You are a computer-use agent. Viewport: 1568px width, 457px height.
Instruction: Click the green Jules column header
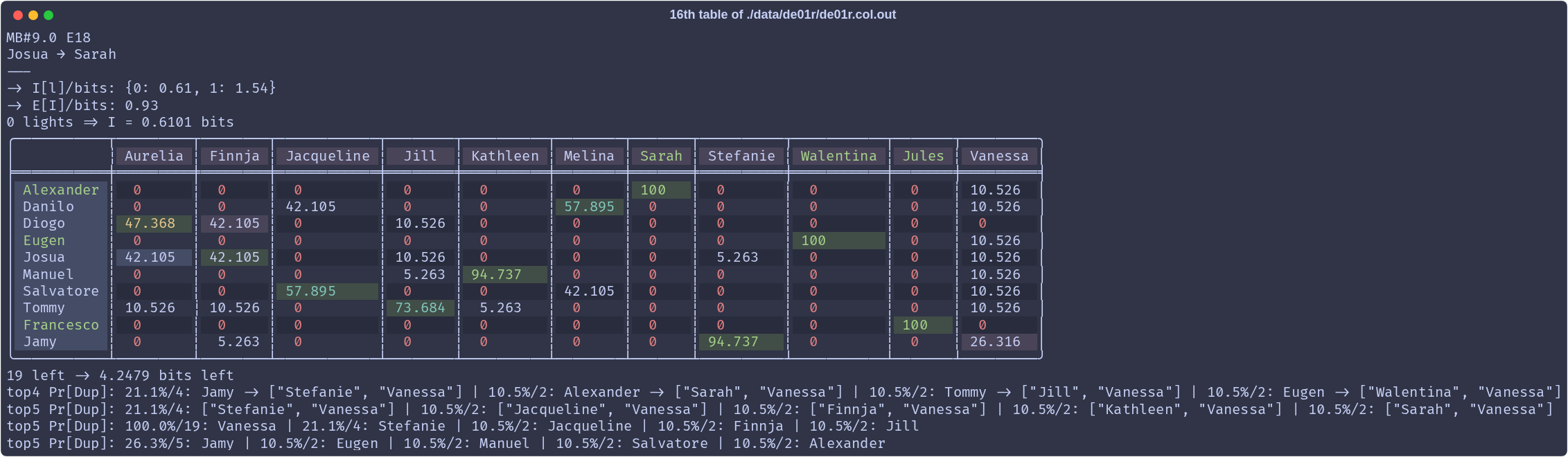[x=923, y=156]
